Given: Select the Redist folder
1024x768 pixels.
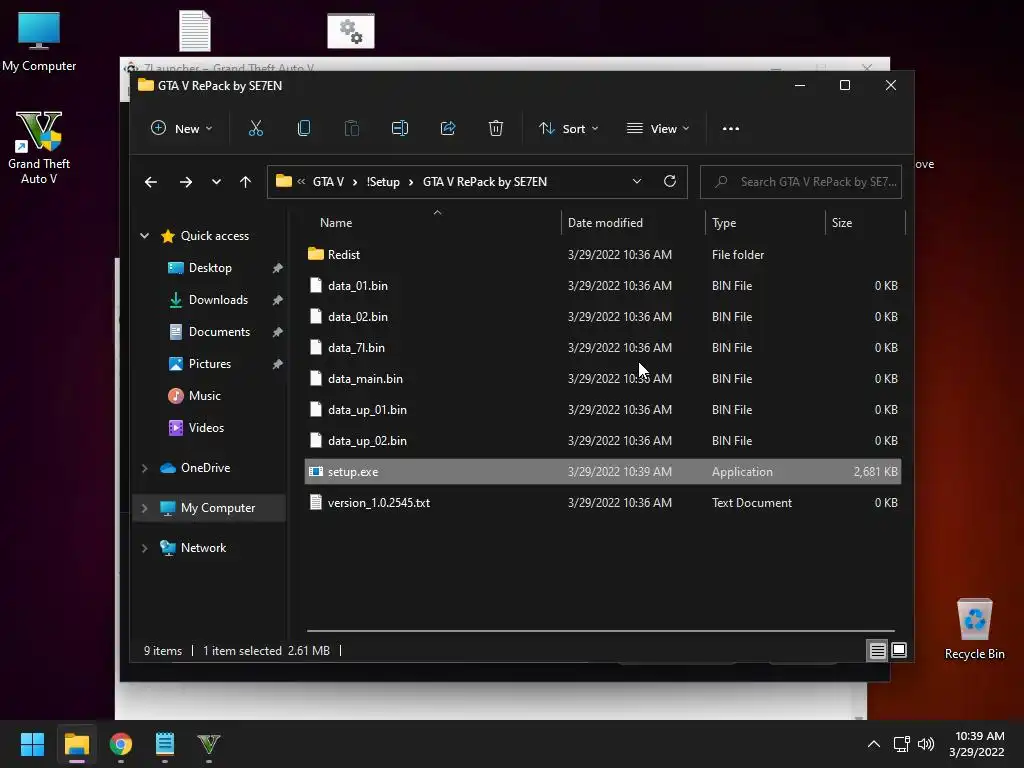Looking at the screenshot, I should pos(603,255).
